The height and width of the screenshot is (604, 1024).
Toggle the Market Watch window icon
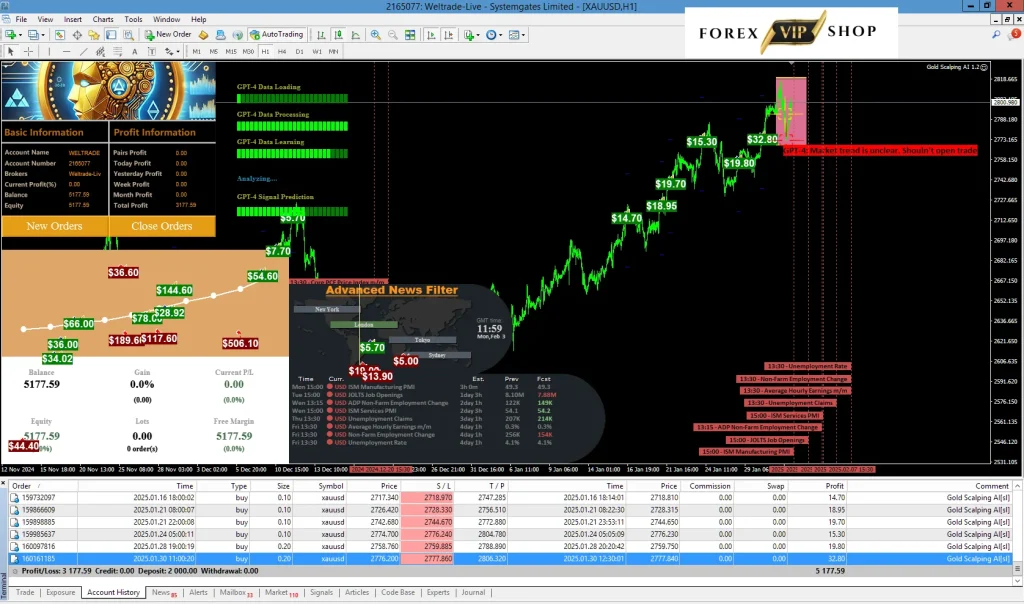59,35
